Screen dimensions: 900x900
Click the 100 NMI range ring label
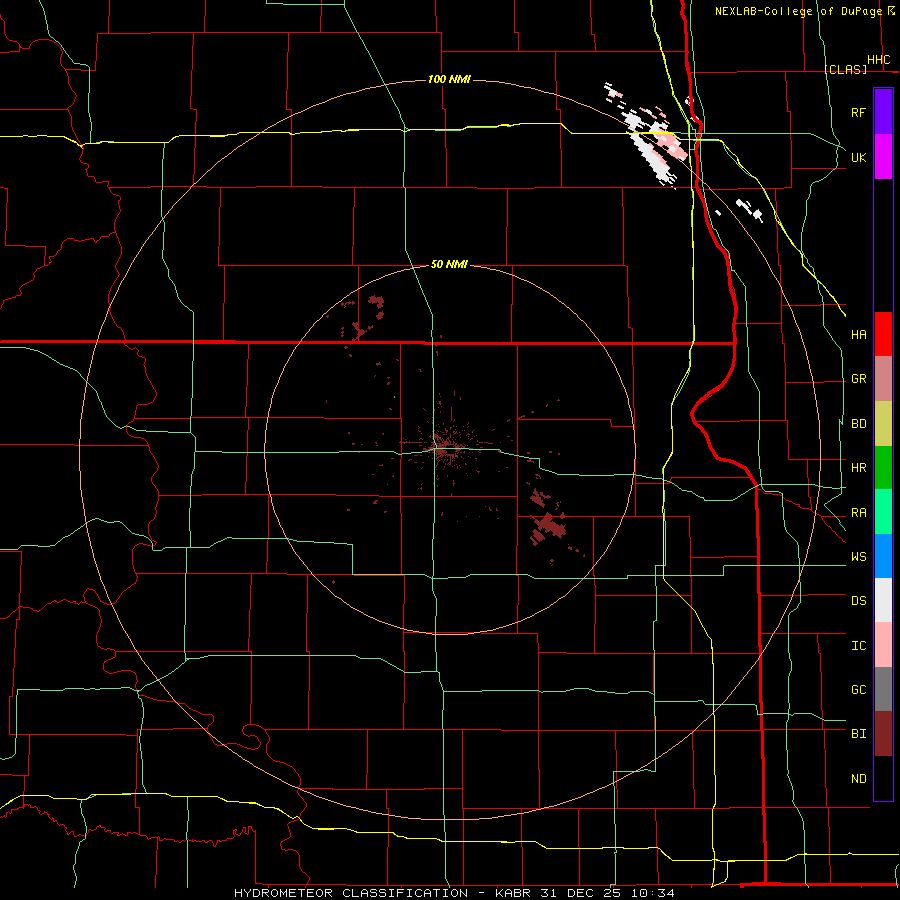pos(449,79)
